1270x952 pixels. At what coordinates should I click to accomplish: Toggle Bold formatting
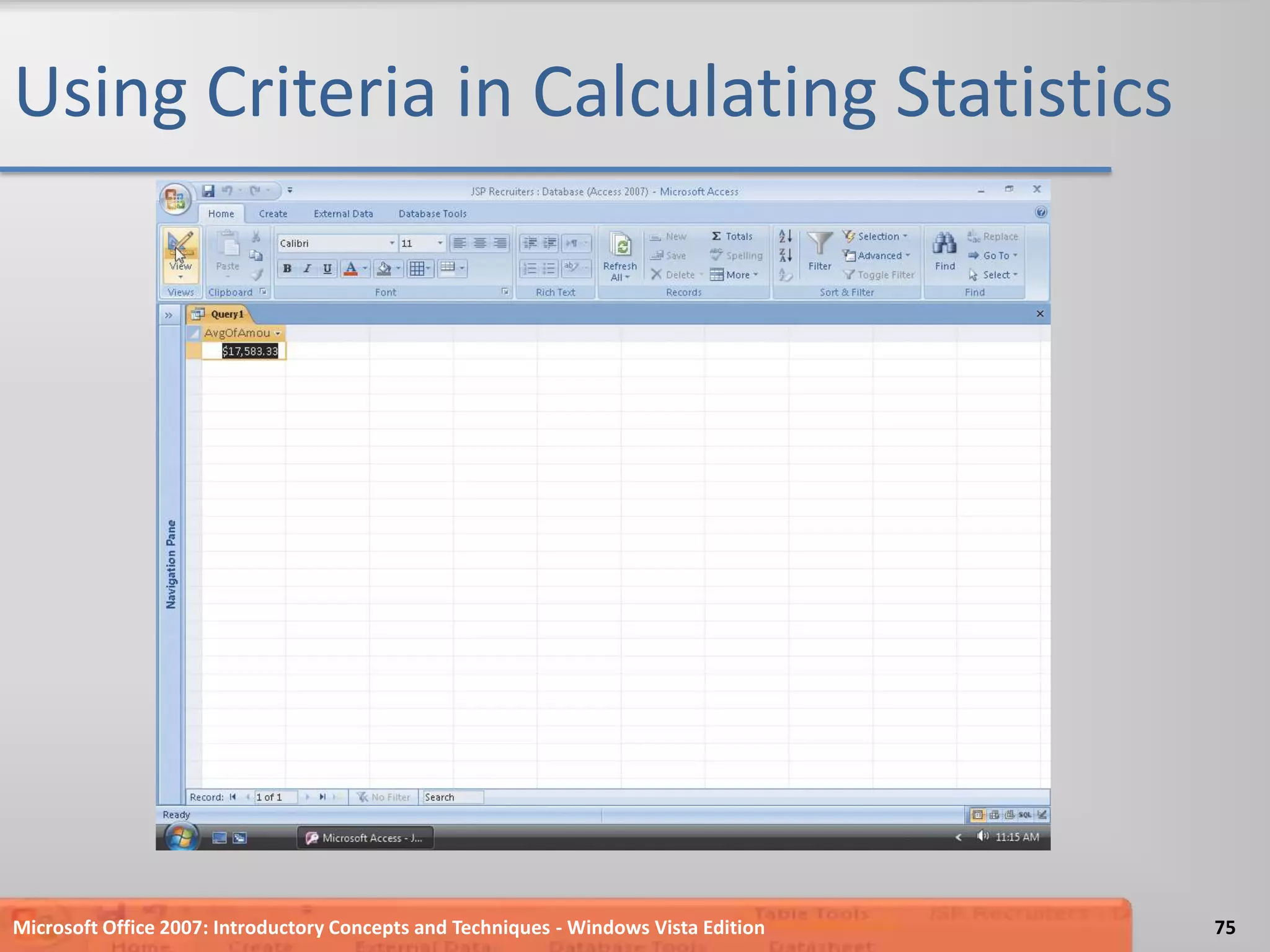[x=287, y=268]
